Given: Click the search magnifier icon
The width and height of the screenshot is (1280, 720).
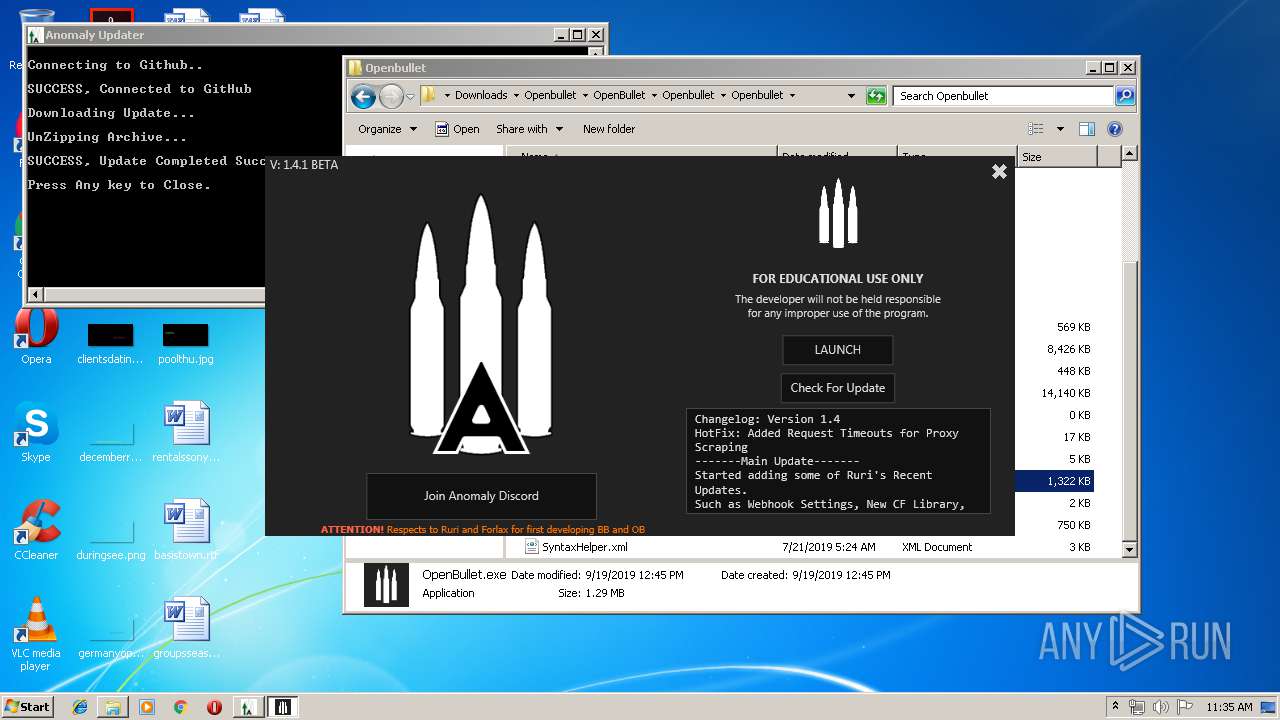Looking at the screenshot, I should coord(1125,96).
